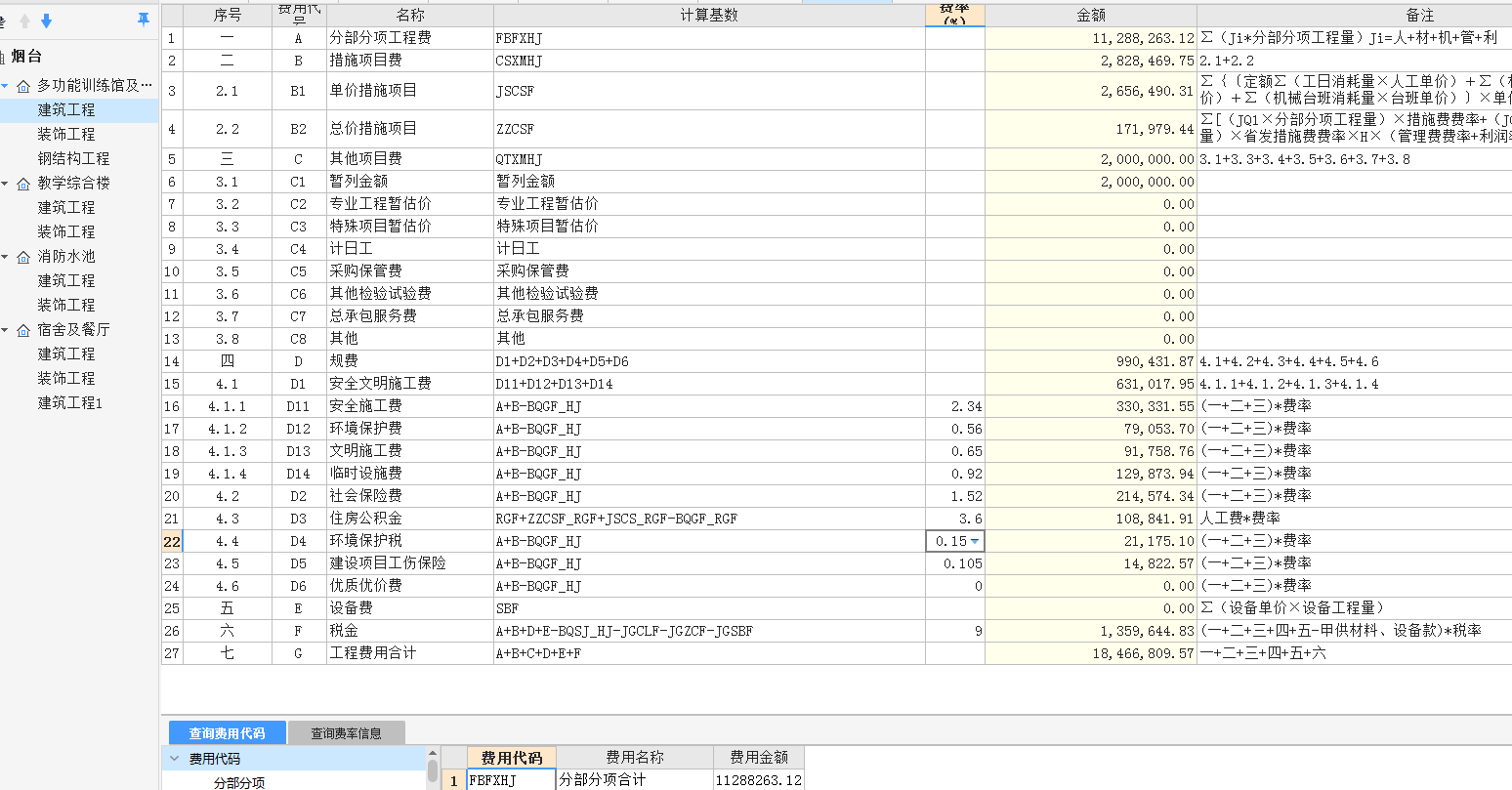Screen dimensions: 1512x790
Task: Click the 税金 amount 1,359,644.83
Action: pos(1091,631)
